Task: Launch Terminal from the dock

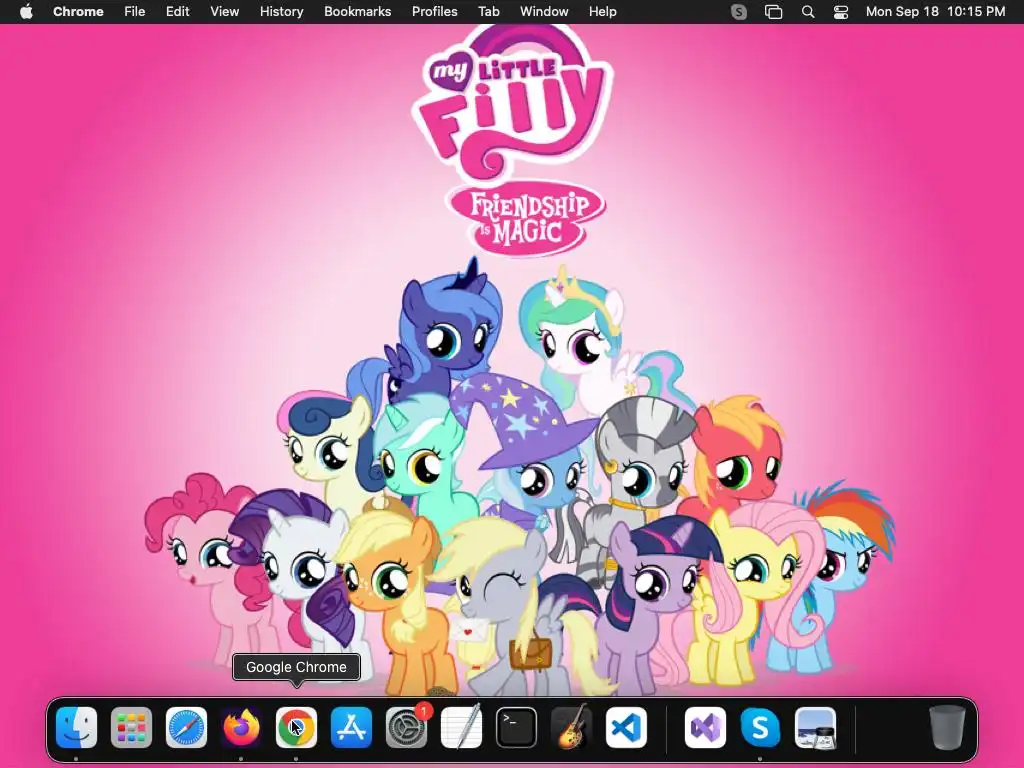Action: 516,728
